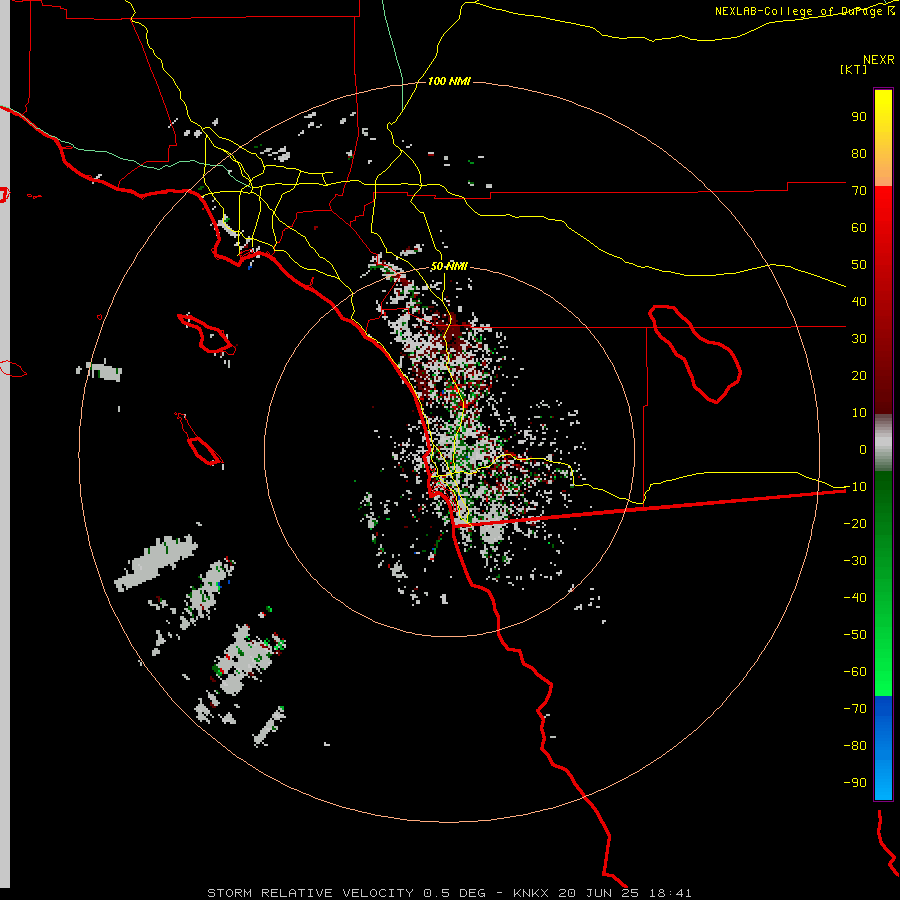Image resolution: width=900 pixels, height=900 pixels.
Task: Click the positive 60 knots scale label
Action: click(859, 228)
